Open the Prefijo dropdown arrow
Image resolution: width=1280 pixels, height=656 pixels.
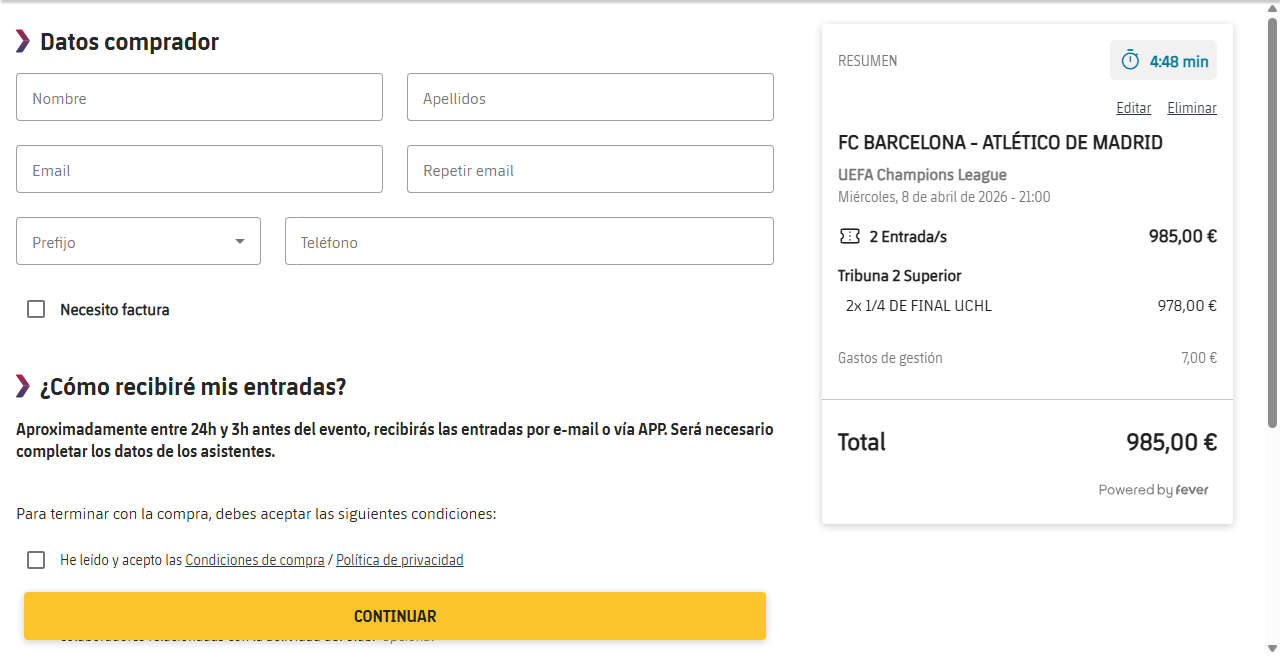(240, 241)
